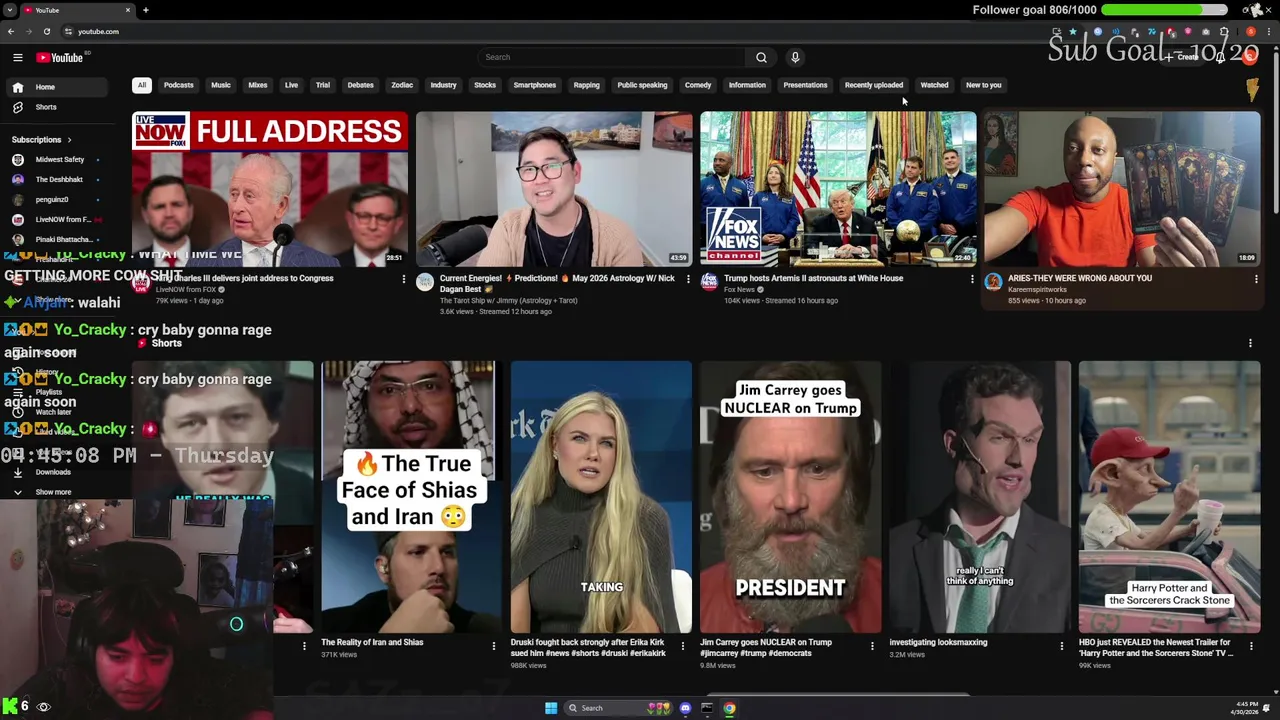Open The Deshbhakt subscription
This screenshot has height=720, width=1280.
[57, 179]
